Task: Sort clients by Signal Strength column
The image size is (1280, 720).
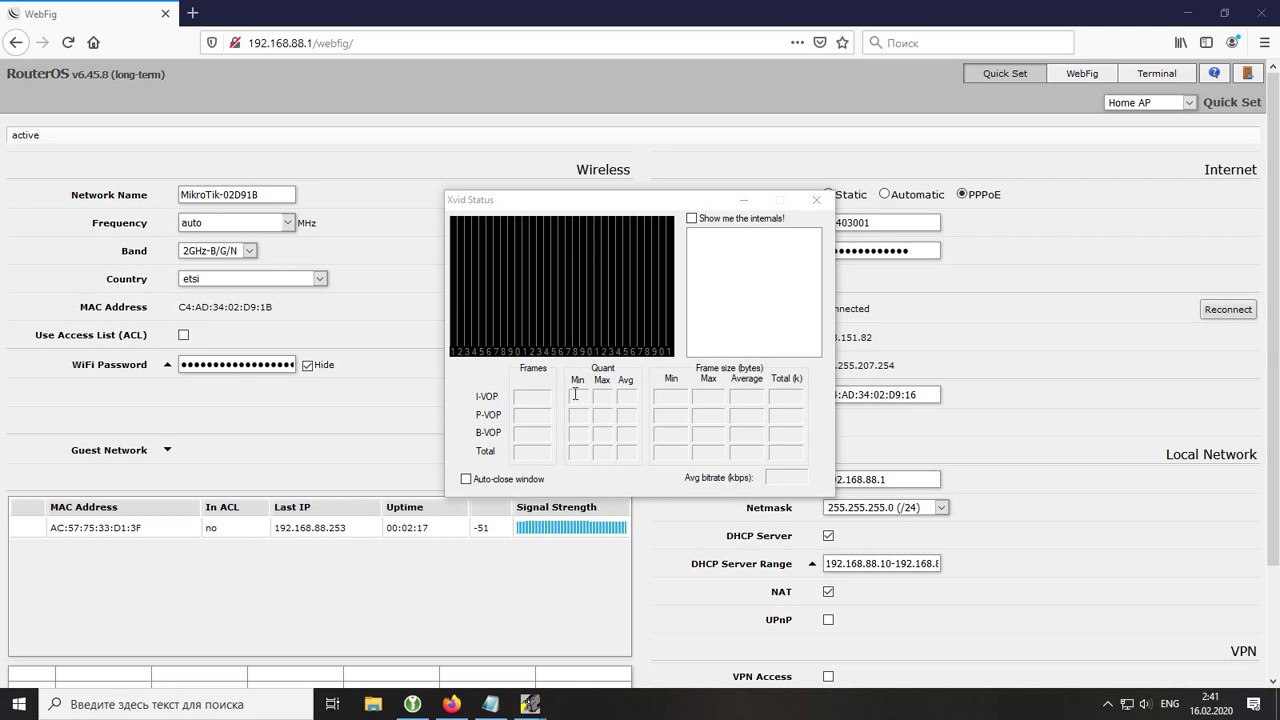Action: pyautogui.click(x=571, y=507)
